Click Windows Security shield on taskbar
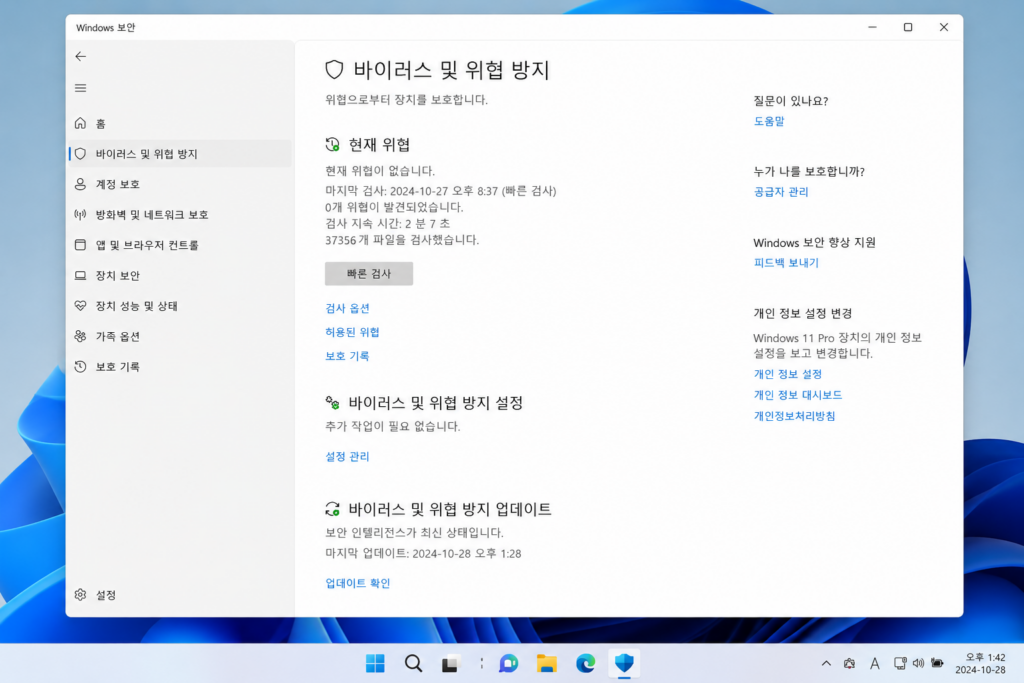 pyautogui.click(x=624, y=663)
